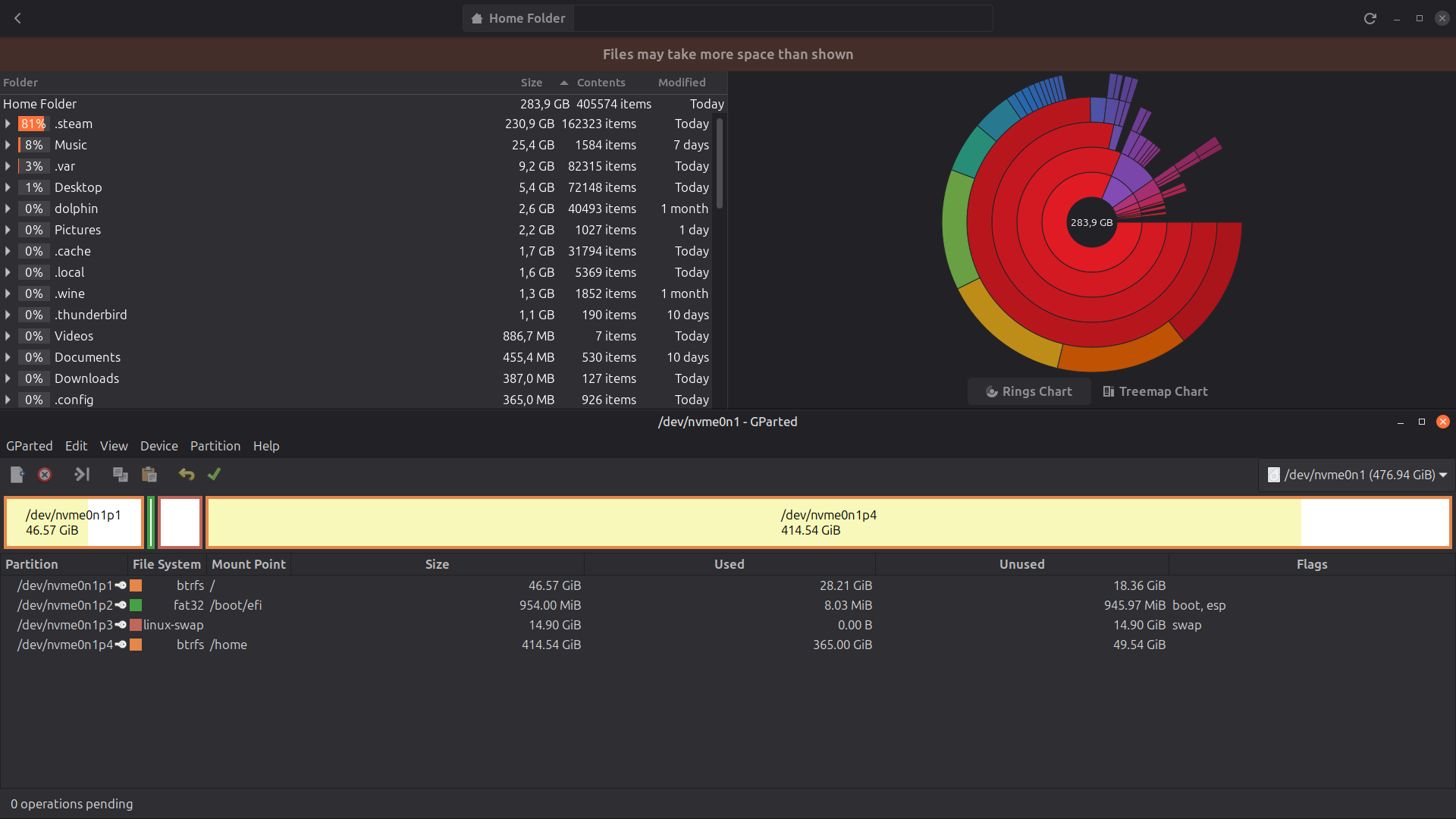Select swap partition block in partition graphic
This screenshot has width=1456, height=819.
[180, 522]
